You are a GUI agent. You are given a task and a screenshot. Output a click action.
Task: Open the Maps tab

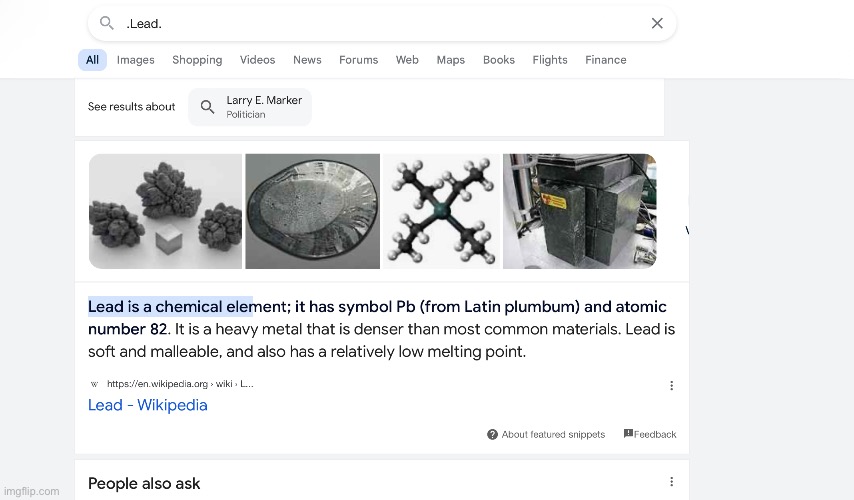(x=451, y=60)
